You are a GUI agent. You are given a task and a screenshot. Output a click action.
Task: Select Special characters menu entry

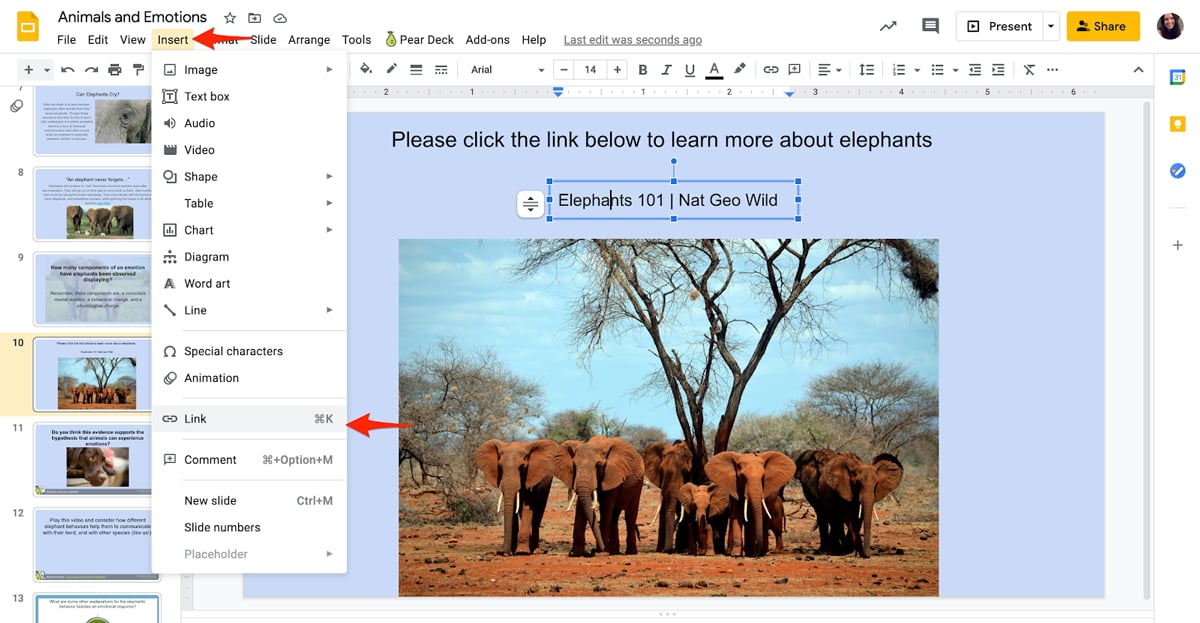pos(248,351)
